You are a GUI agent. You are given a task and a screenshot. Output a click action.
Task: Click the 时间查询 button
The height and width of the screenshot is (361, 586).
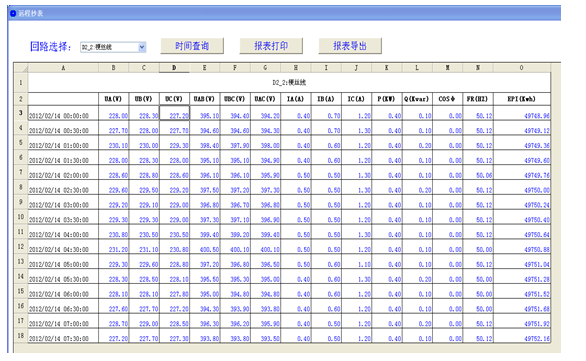pyautogui.click(x=192, y=46)
